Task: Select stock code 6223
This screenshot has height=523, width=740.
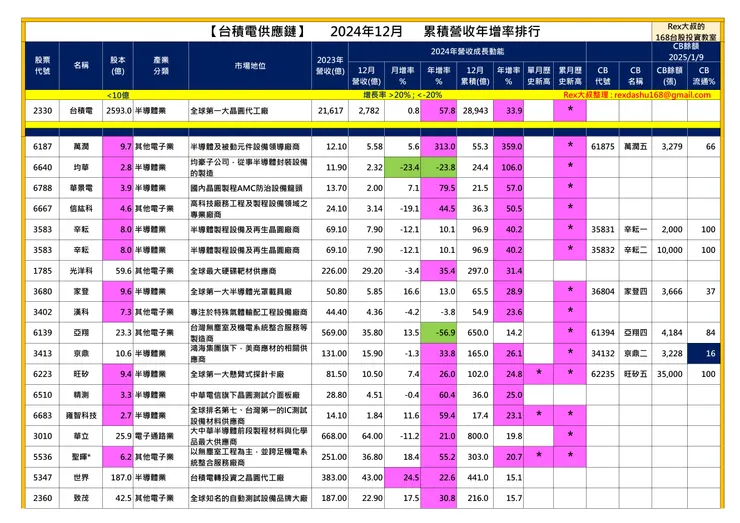Action: coord(42,374)
